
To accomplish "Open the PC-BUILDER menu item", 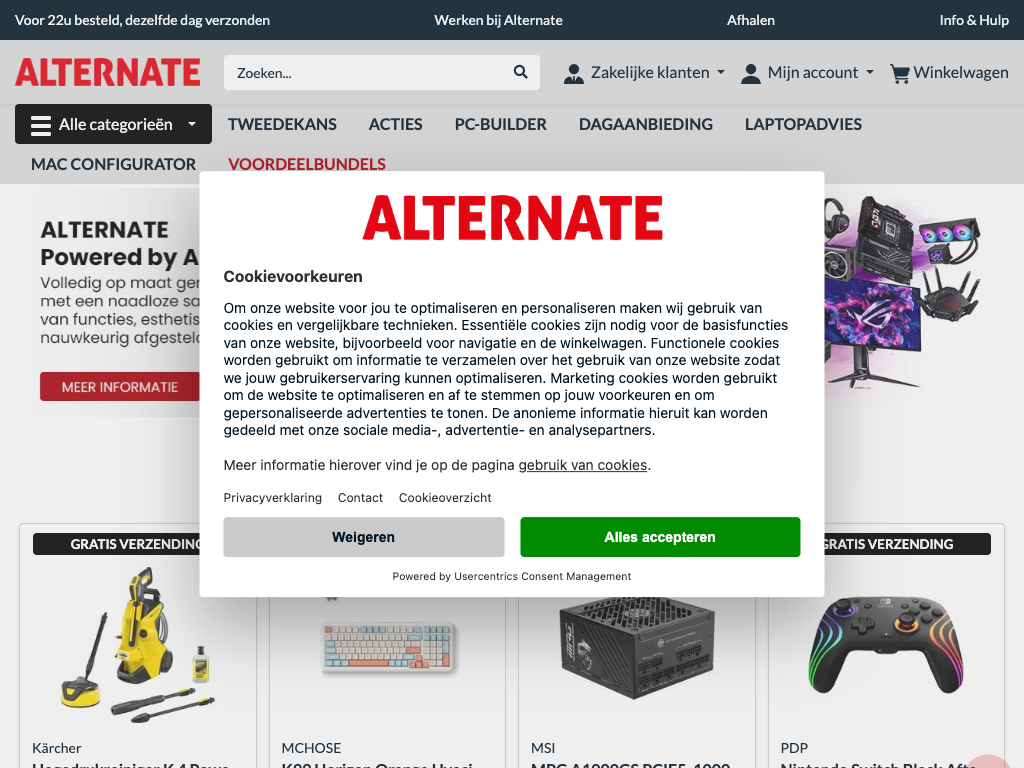I will tap(500, 124).
